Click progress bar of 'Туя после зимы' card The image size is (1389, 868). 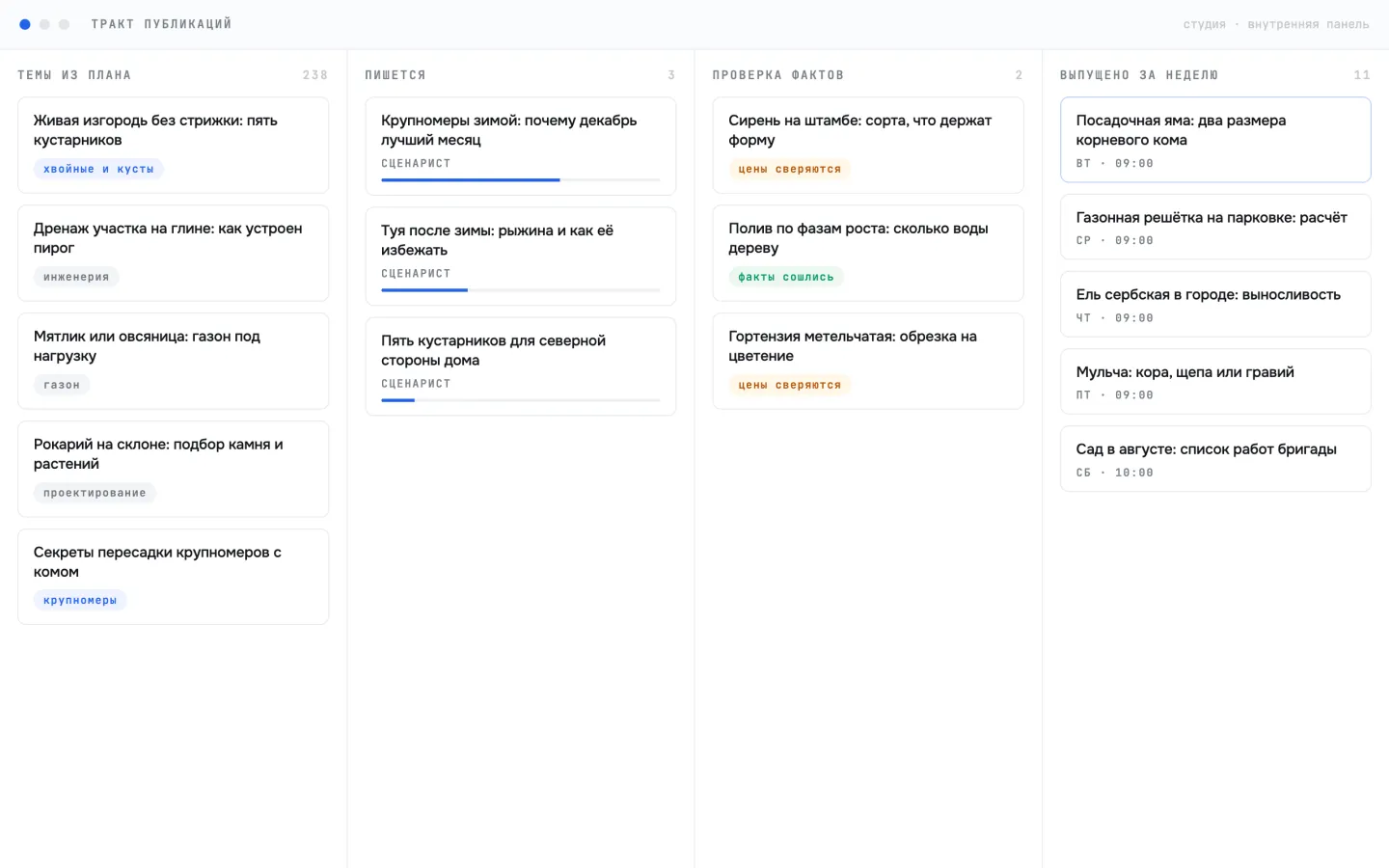(x=521, y=289)
